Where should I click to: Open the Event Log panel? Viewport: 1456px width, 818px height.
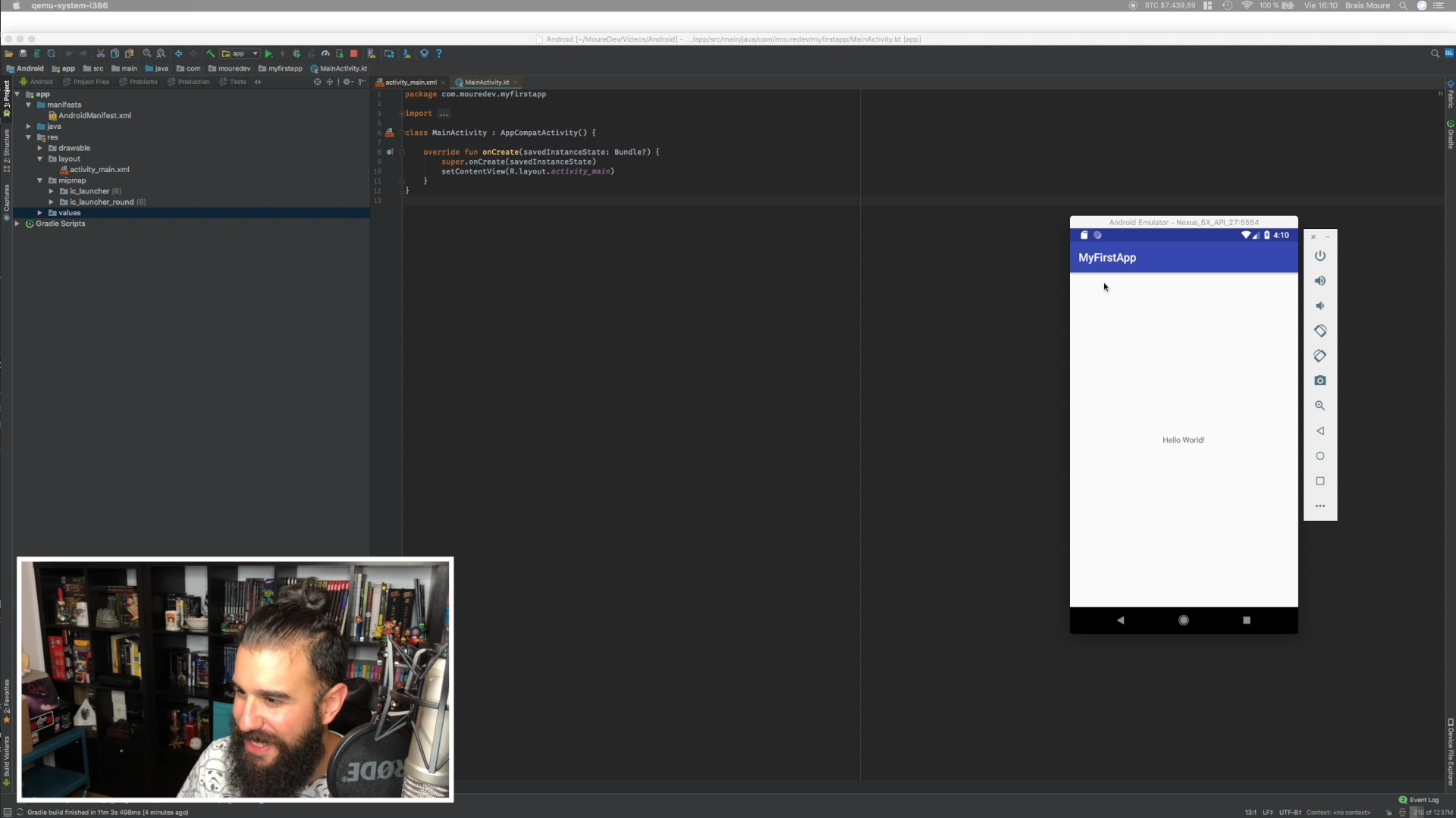[1418, 800]
